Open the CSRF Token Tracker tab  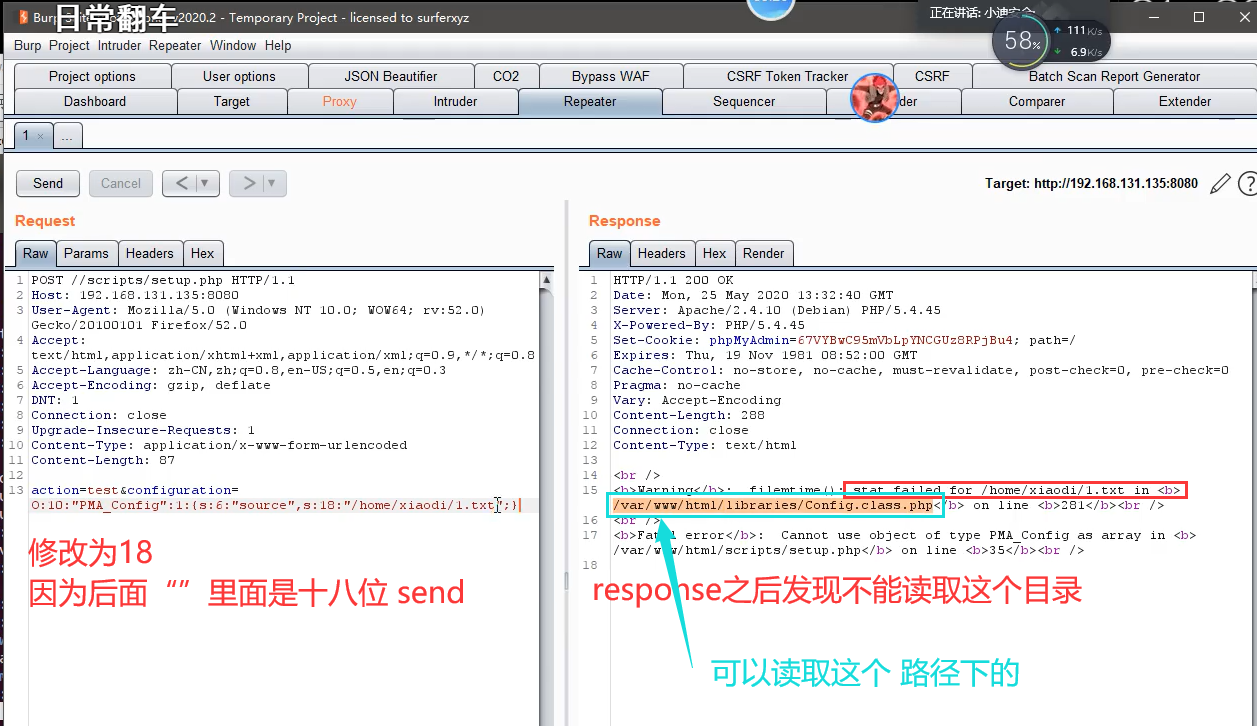pos(787,76)
